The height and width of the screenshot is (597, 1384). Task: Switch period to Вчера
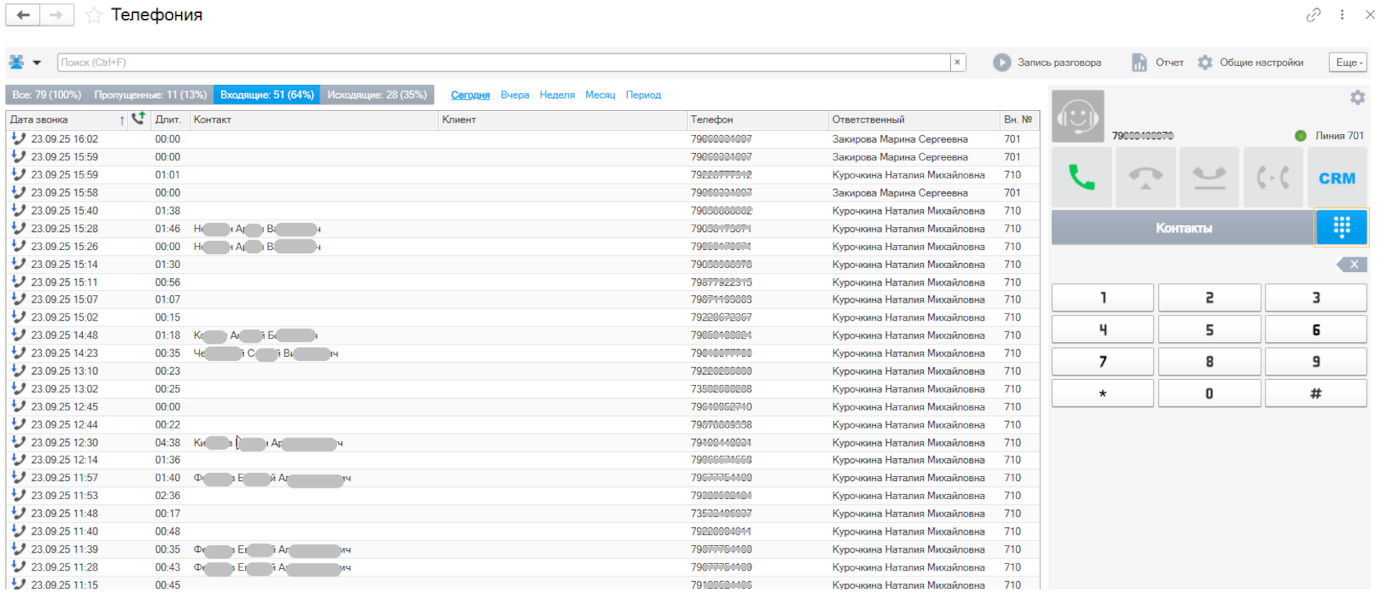point(514,95)
